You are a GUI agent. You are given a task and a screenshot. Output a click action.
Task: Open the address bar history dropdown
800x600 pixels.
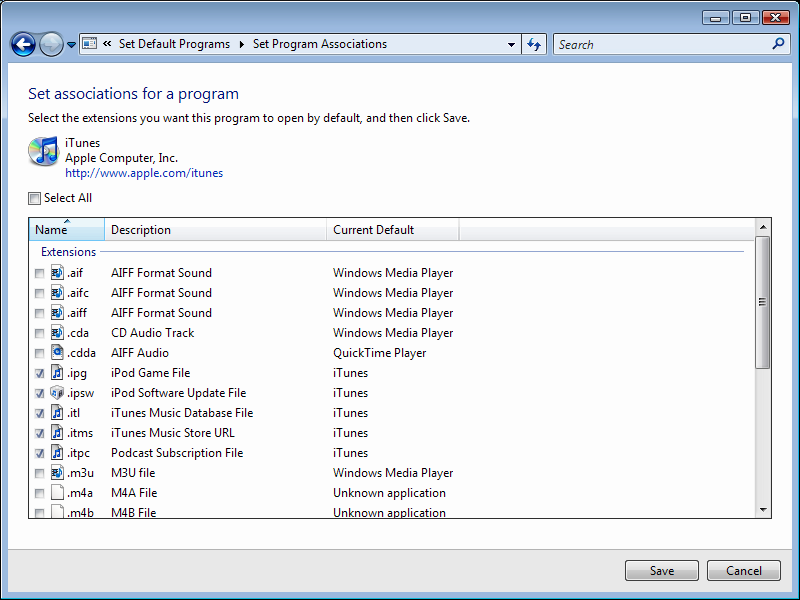512,44
